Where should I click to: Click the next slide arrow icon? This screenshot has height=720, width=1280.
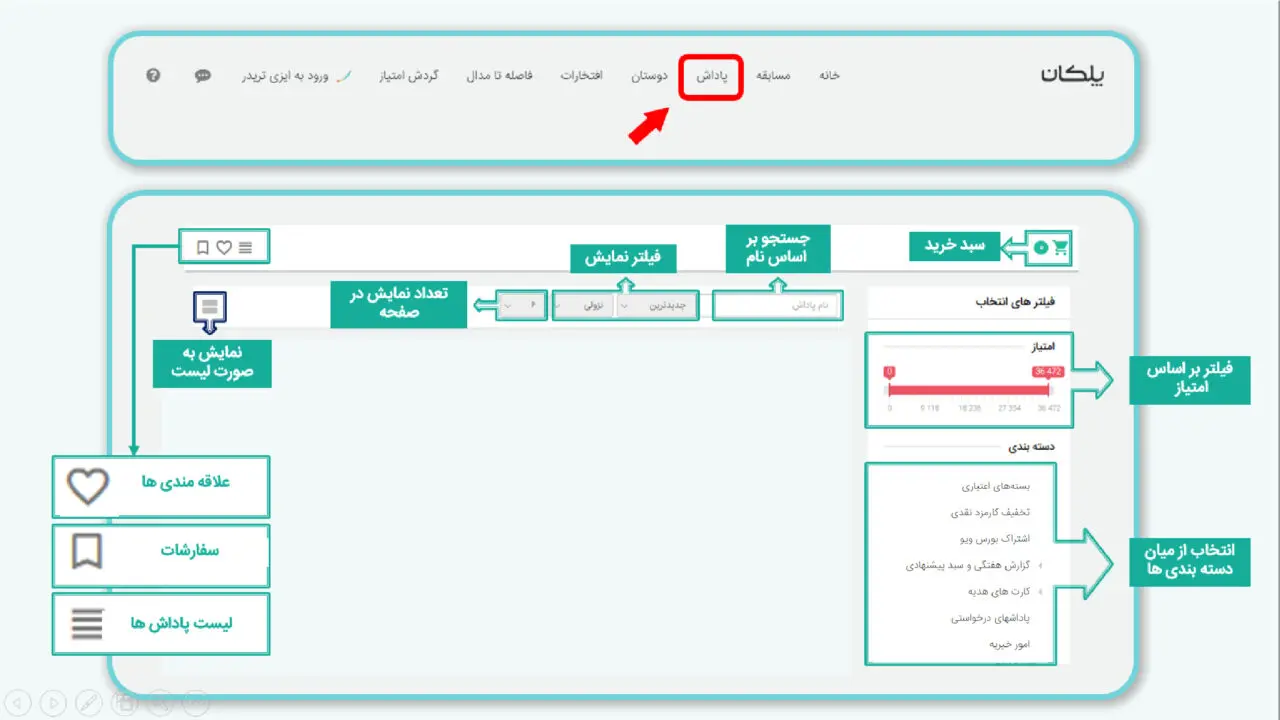click(x=54, y=703)
